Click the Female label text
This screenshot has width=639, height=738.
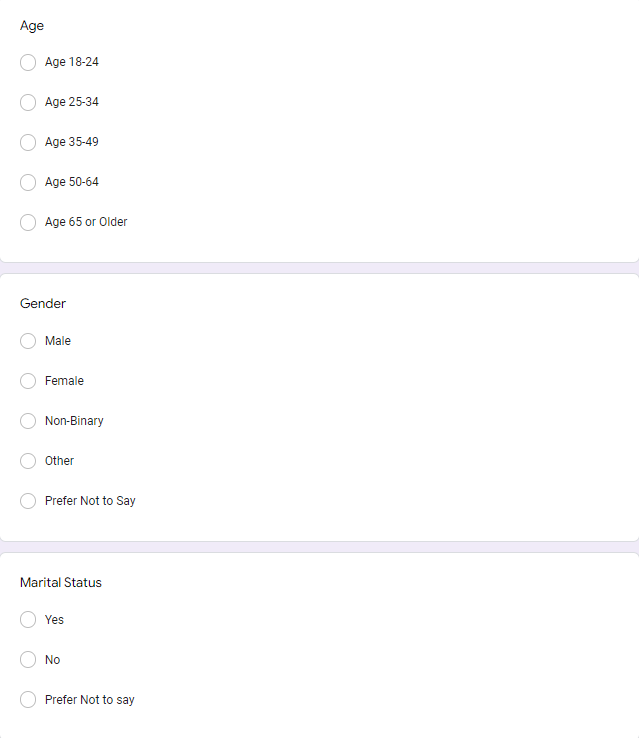(x=64, y=381)
